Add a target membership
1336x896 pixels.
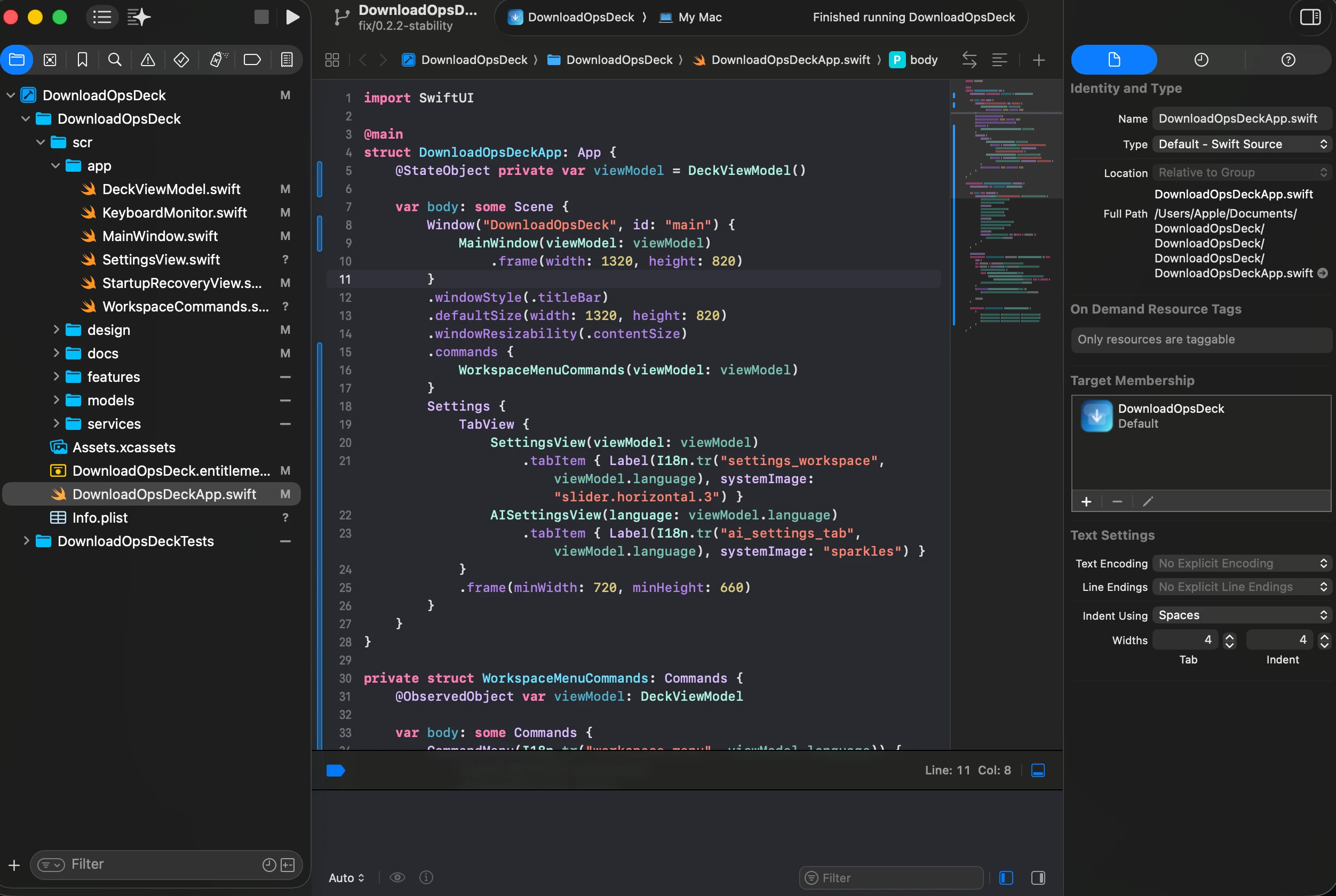[1086, 502]
